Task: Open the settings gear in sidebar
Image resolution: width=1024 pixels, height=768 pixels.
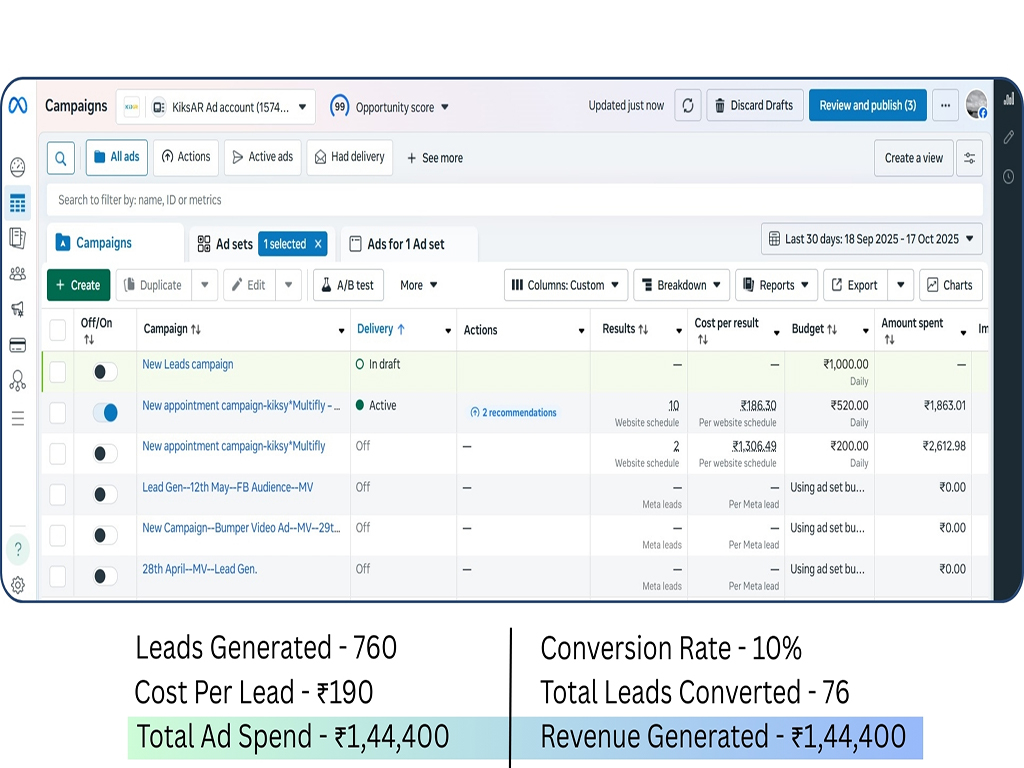Action: click(17, 585)
